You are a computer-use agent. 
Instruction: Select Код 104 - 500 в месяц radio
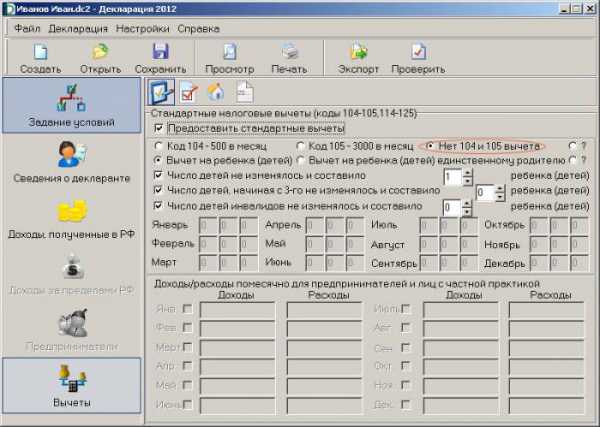[x=158, y=146]
